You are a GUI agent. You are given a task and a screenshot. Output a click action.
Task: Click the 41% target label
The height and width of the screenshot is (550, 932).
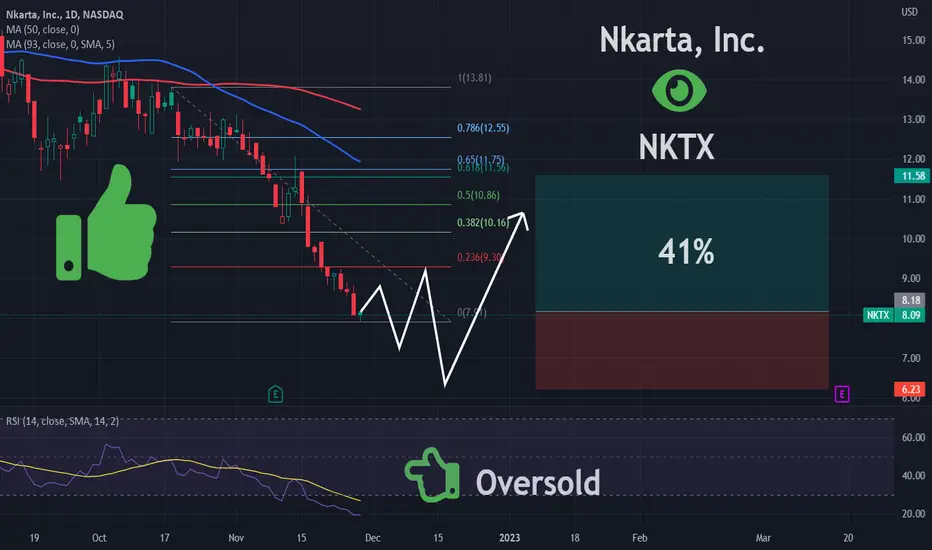point(686,252)
